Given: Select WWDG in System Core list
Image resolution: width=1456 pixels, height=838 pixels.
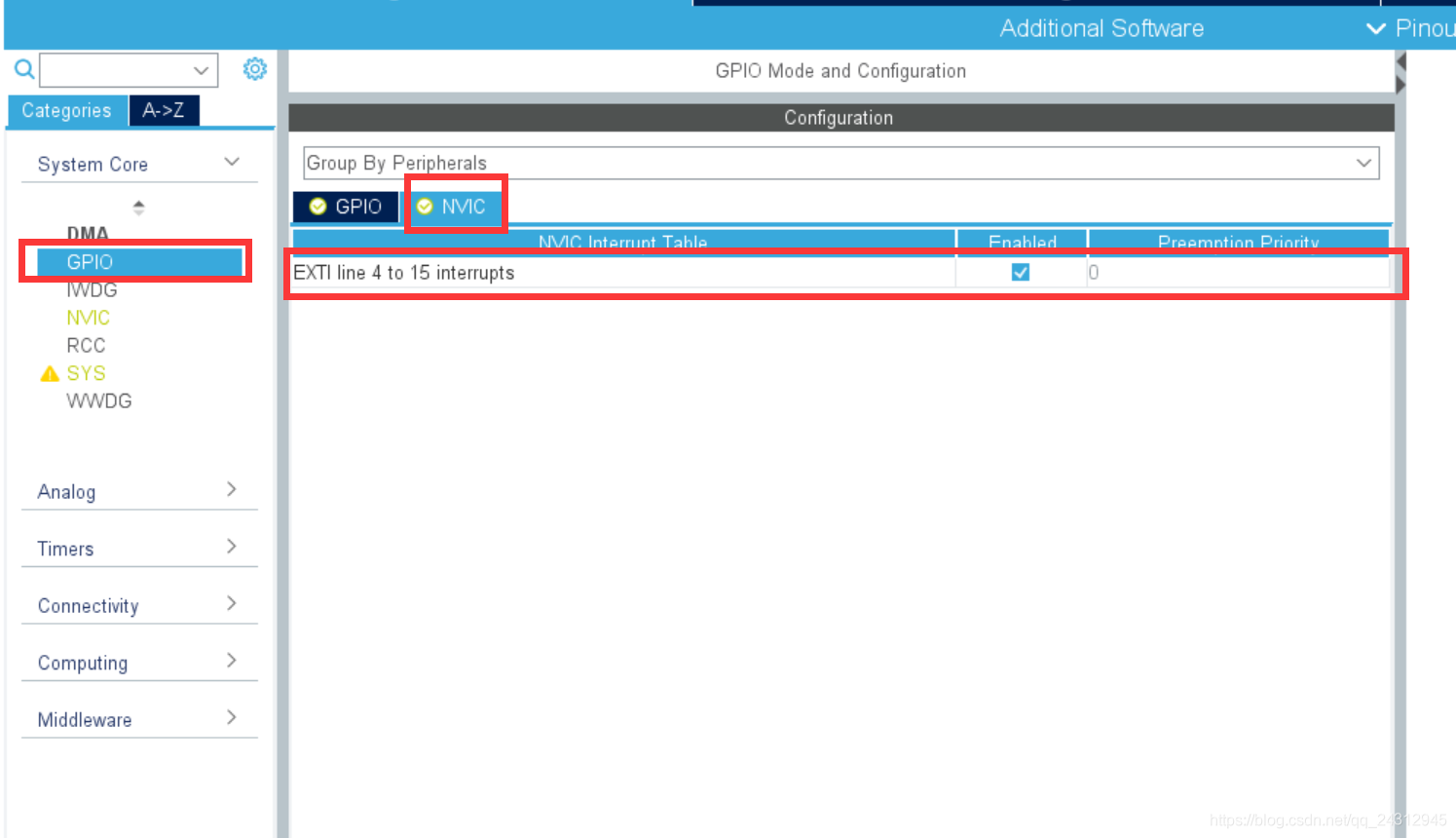Looking at the screenshot, I should pyautogui.click(x=98, y=401).
